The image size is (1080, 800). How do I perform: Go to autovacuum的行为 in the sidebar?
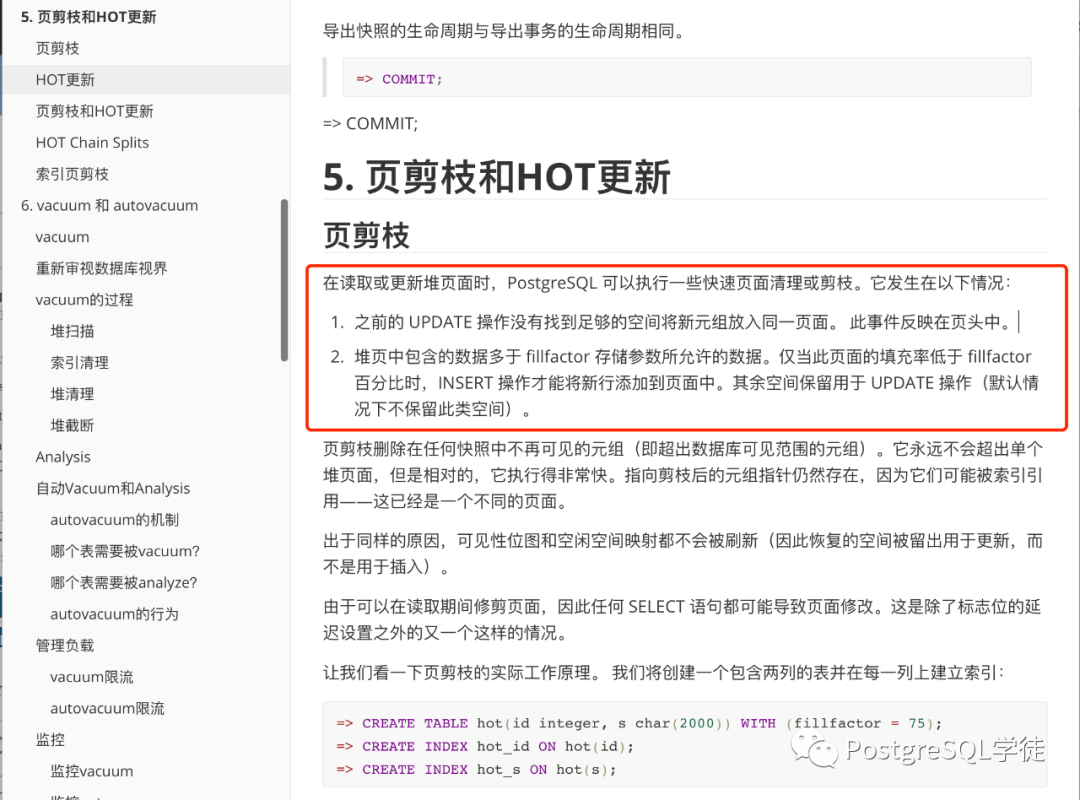click(114, 614)
